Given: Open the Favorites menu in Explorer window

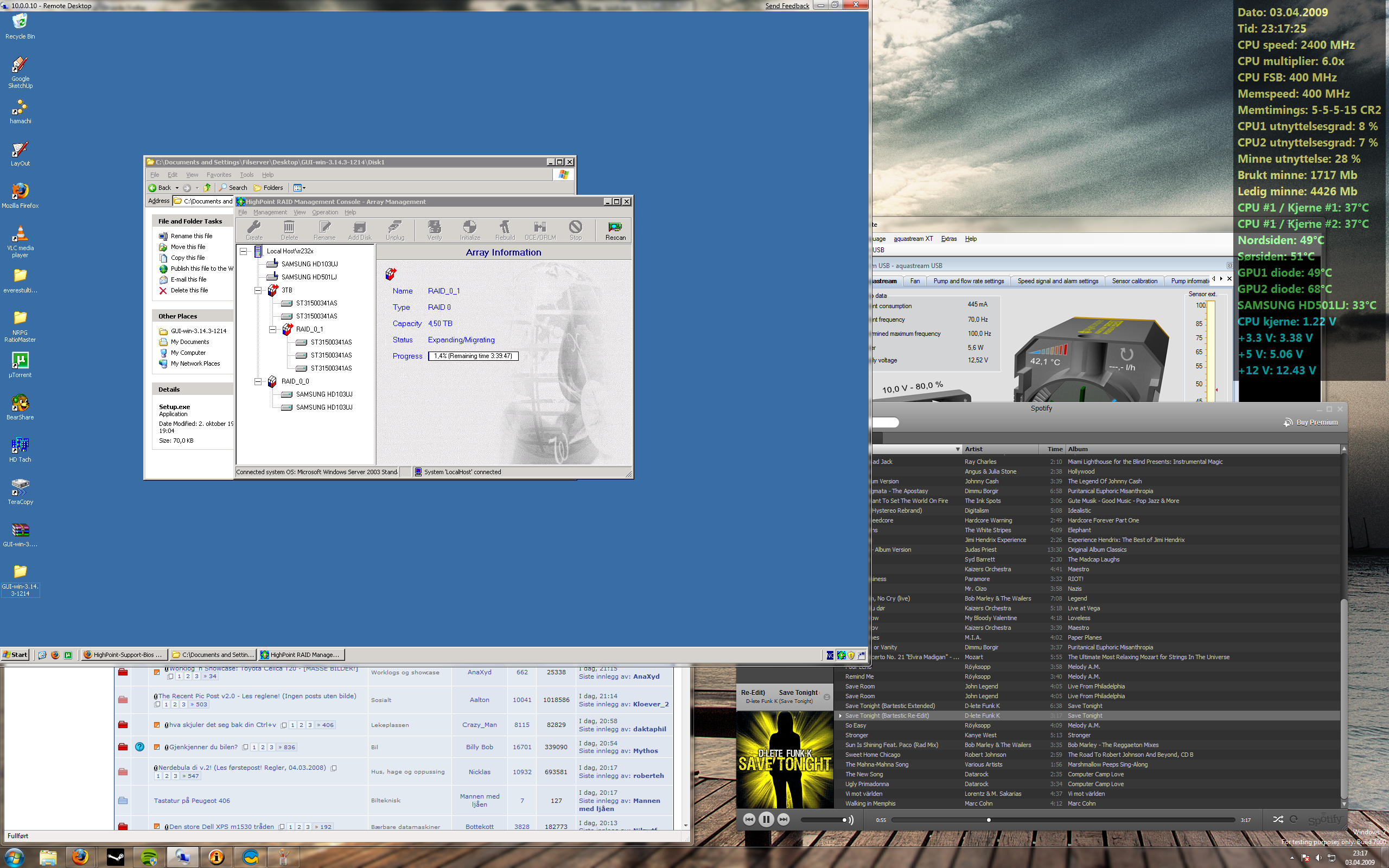Looking at the screenshot, I should click(x=219, y=175).
